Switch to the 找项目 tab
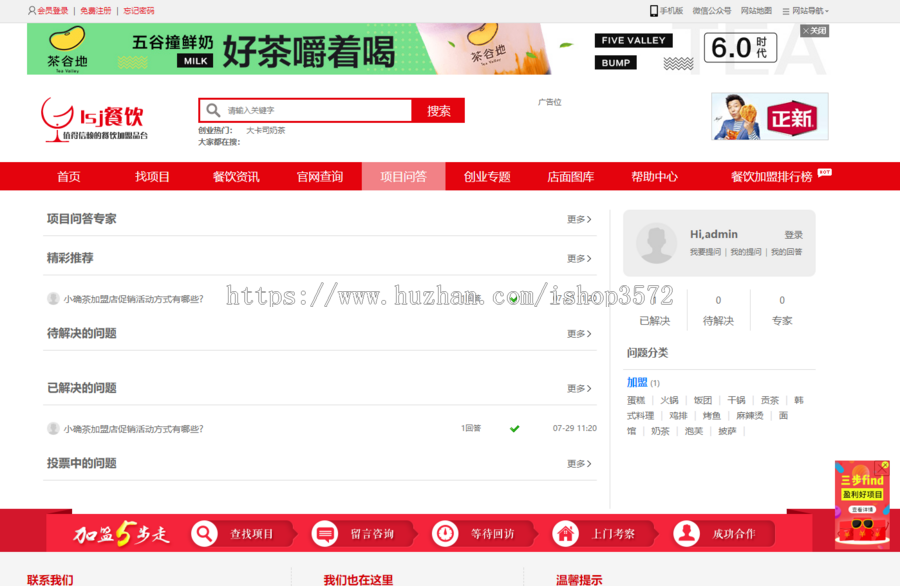 (151, 176)
